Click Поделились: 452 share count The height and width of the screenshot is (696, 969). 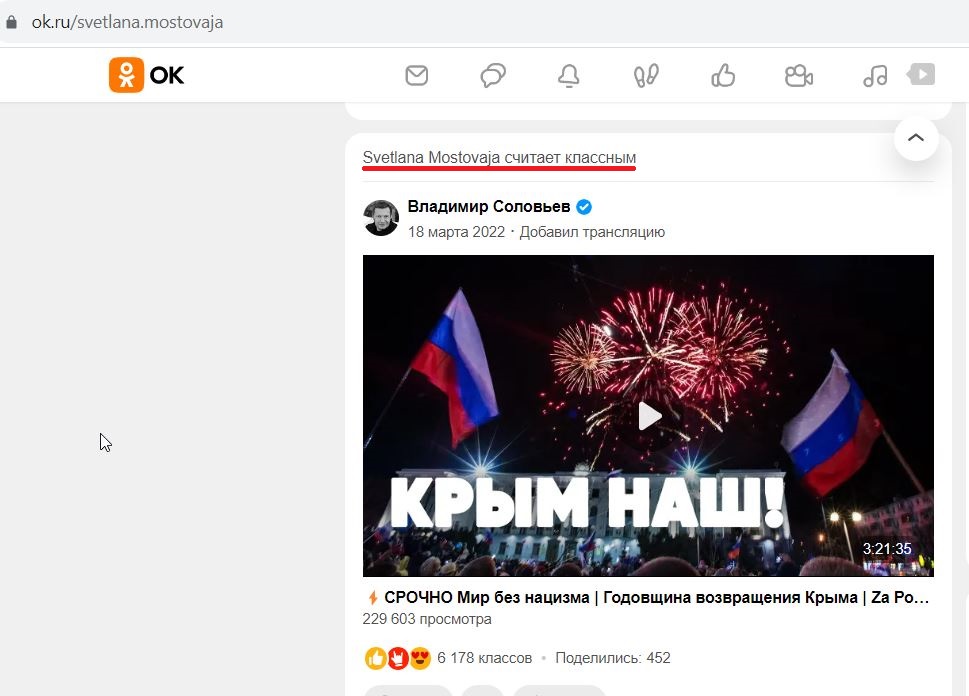[x=612, y=658]
